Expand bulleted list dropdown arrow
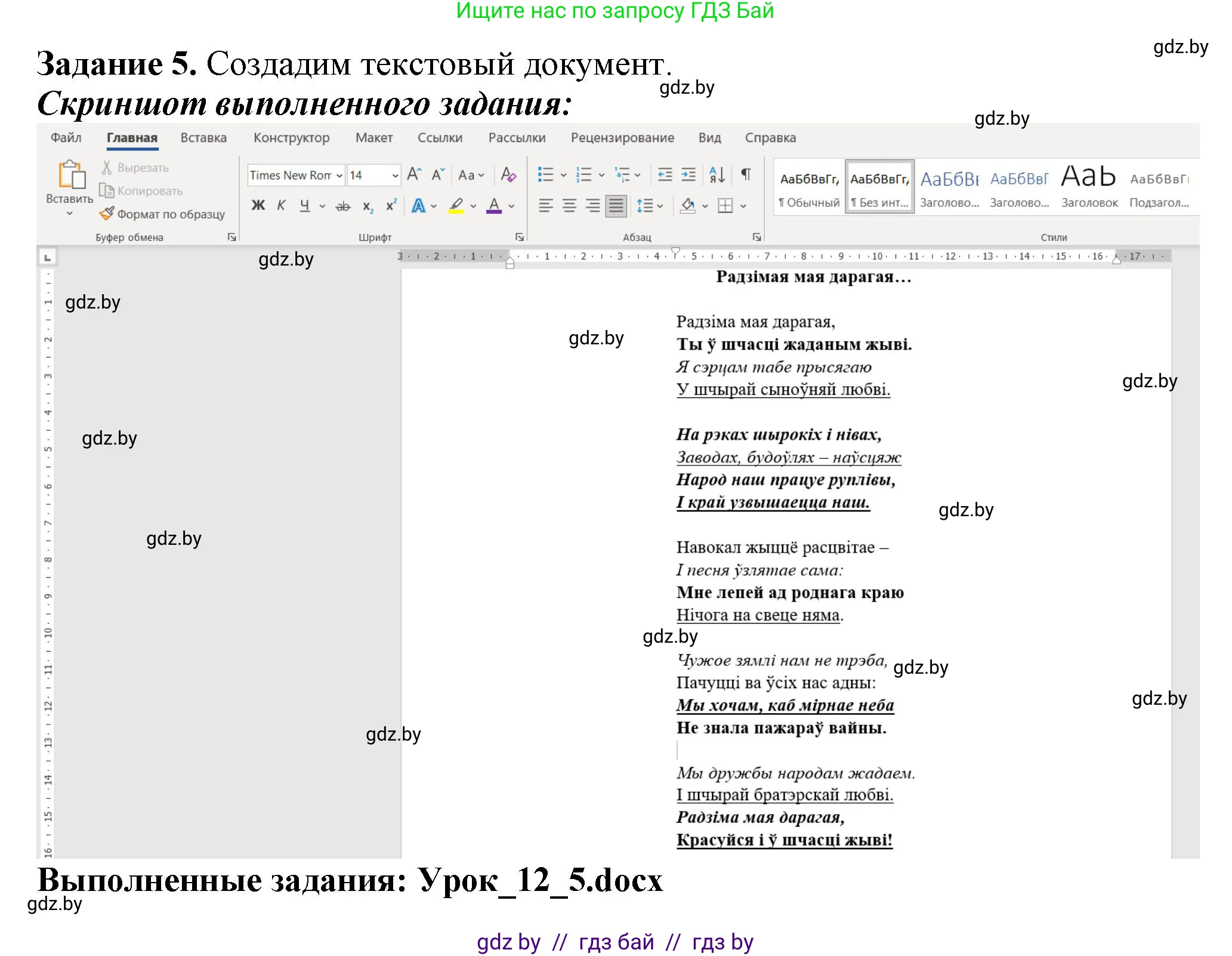This screenshot has width=1232, height=956. [563, 175]
